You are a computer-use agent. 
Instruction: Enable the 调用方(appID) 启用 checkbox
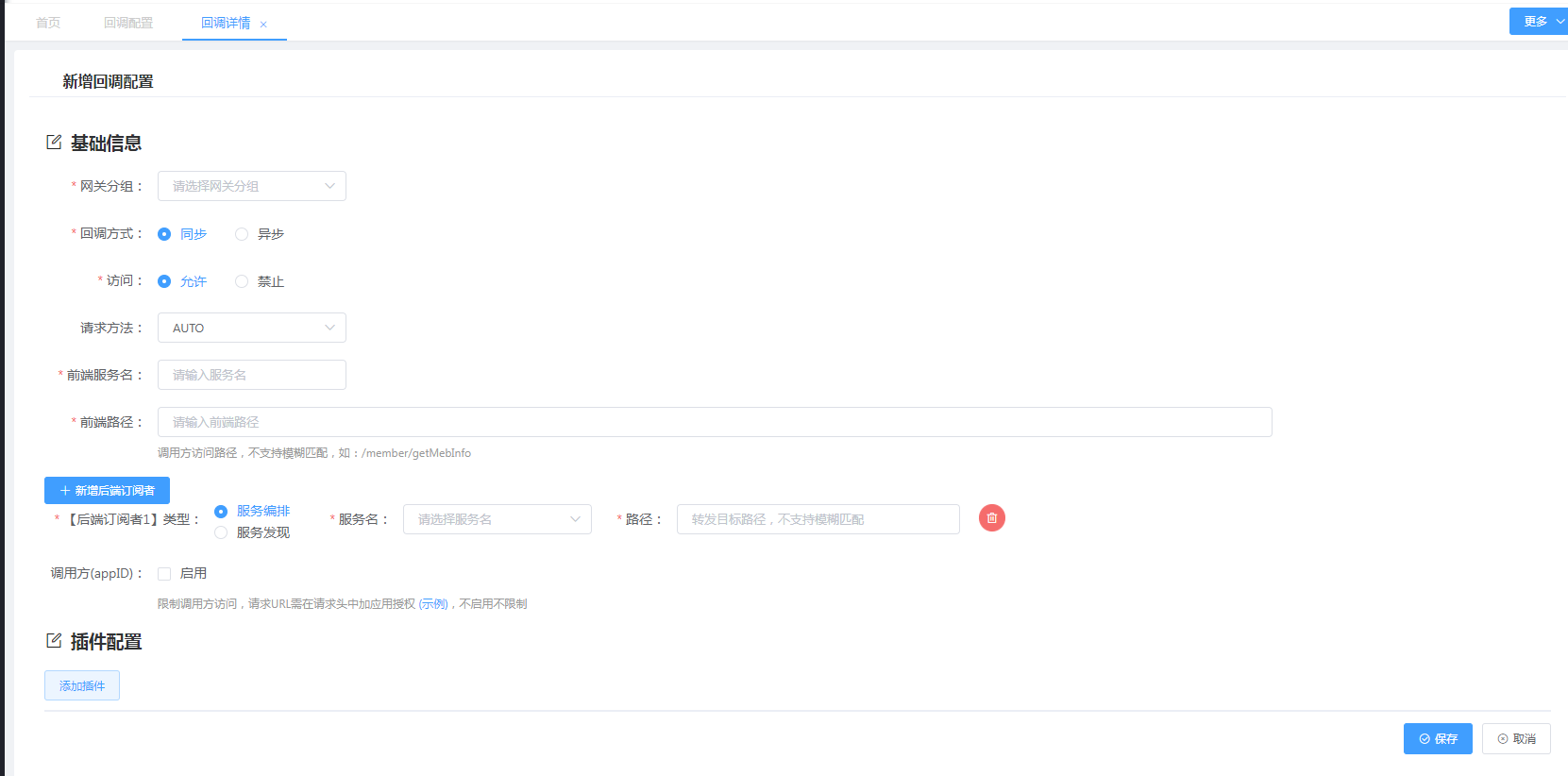(x=164, y=574)
